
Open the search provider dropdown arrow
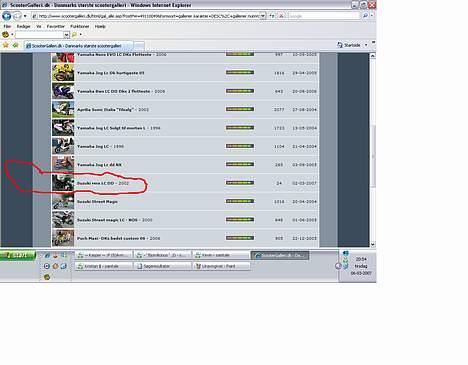pos(372,16)
